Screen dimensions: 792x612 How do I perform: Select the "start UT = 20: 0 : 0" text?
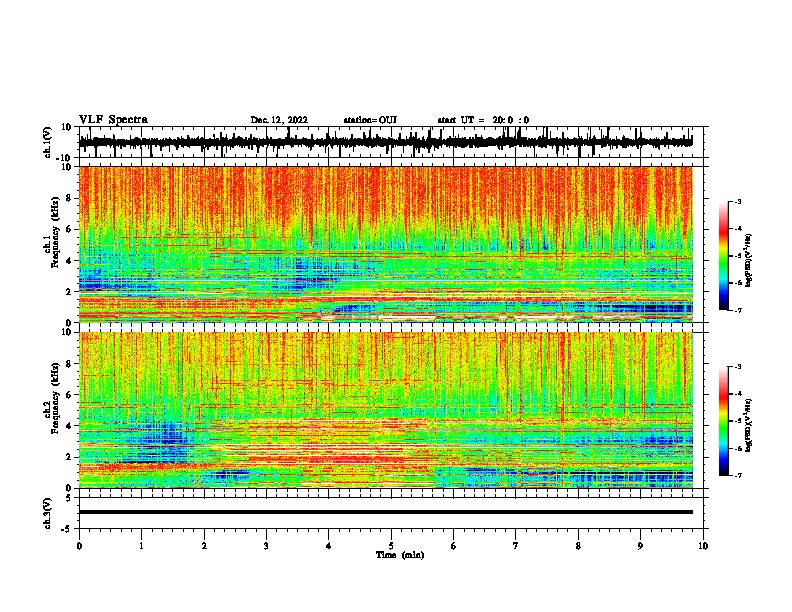(x=483, y=120)
